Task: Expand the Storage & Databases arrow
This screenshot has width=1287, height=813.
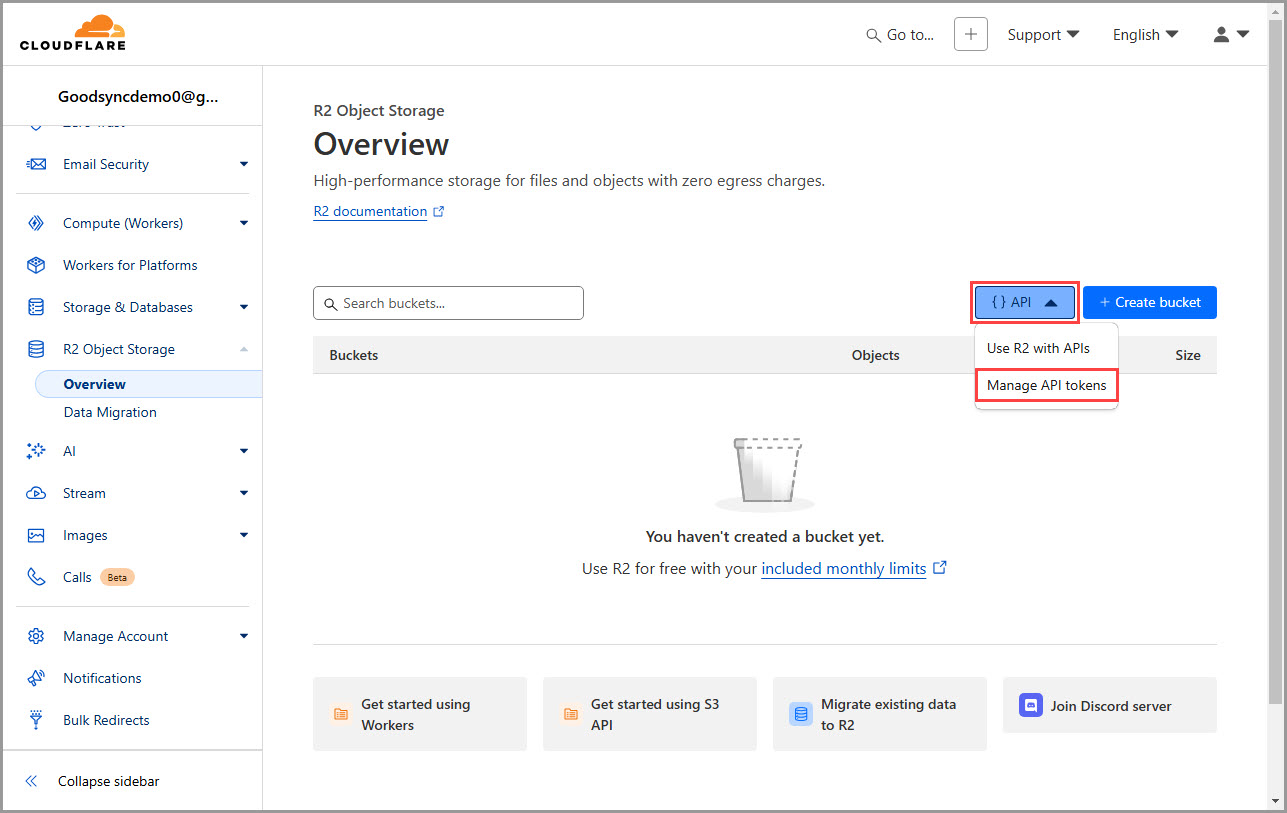Action: click(244, 307)
